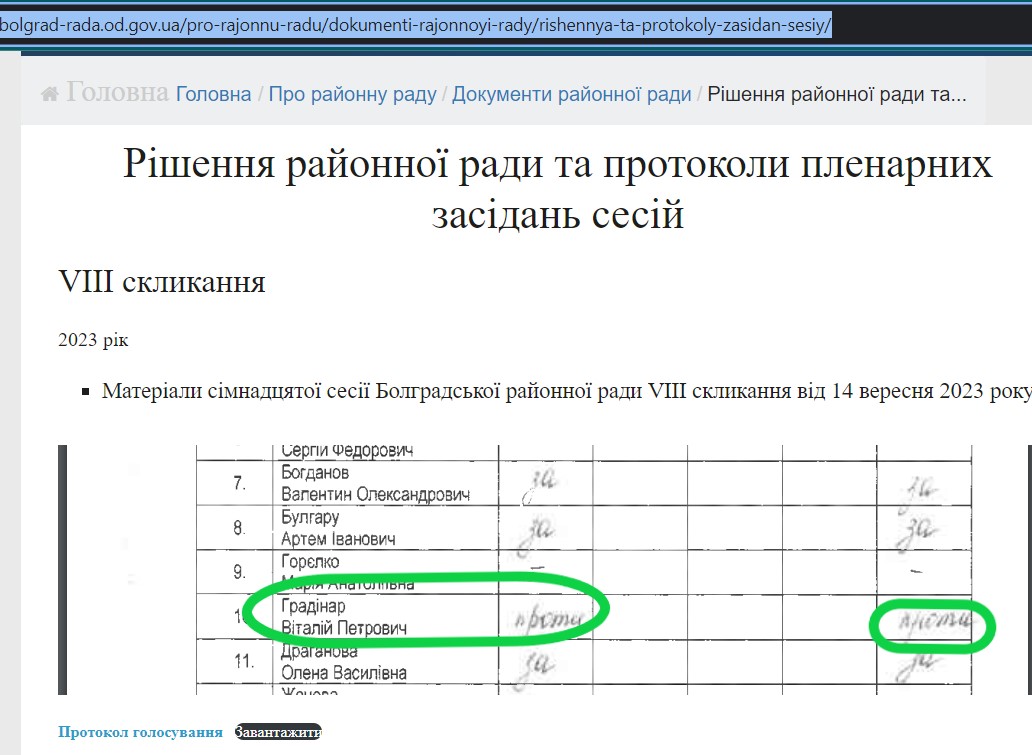Open Документи районної ради breadcrumb link
Viewport: 1032px width, 755px height.
tap(571, 94)
